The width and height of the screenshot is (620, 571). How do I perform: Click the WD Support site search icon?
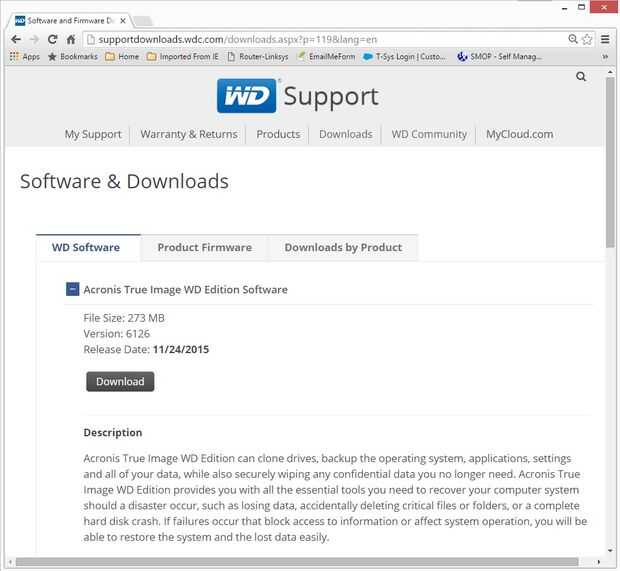coord(581,77)
